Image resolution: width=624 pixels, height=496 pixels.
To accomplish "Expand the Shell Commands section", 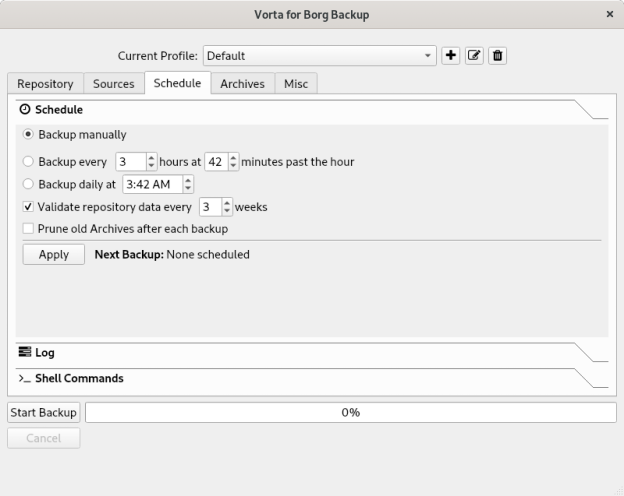I will click(x=79, y=379).
